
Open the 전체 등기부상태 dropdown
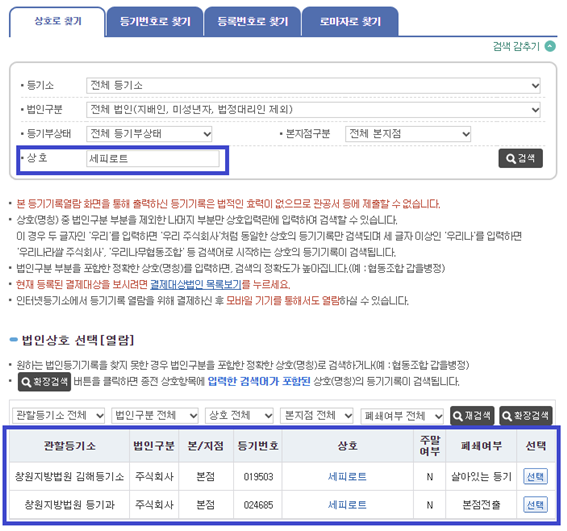[149, 134]
